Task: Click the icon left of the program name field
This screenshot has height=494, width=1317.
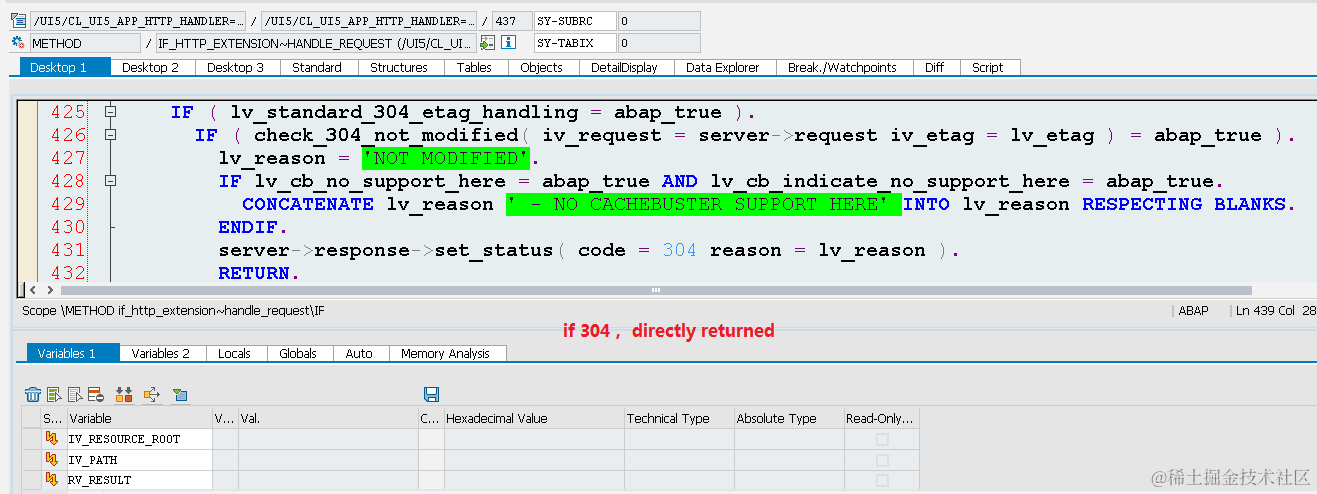Action: point(17,20)
